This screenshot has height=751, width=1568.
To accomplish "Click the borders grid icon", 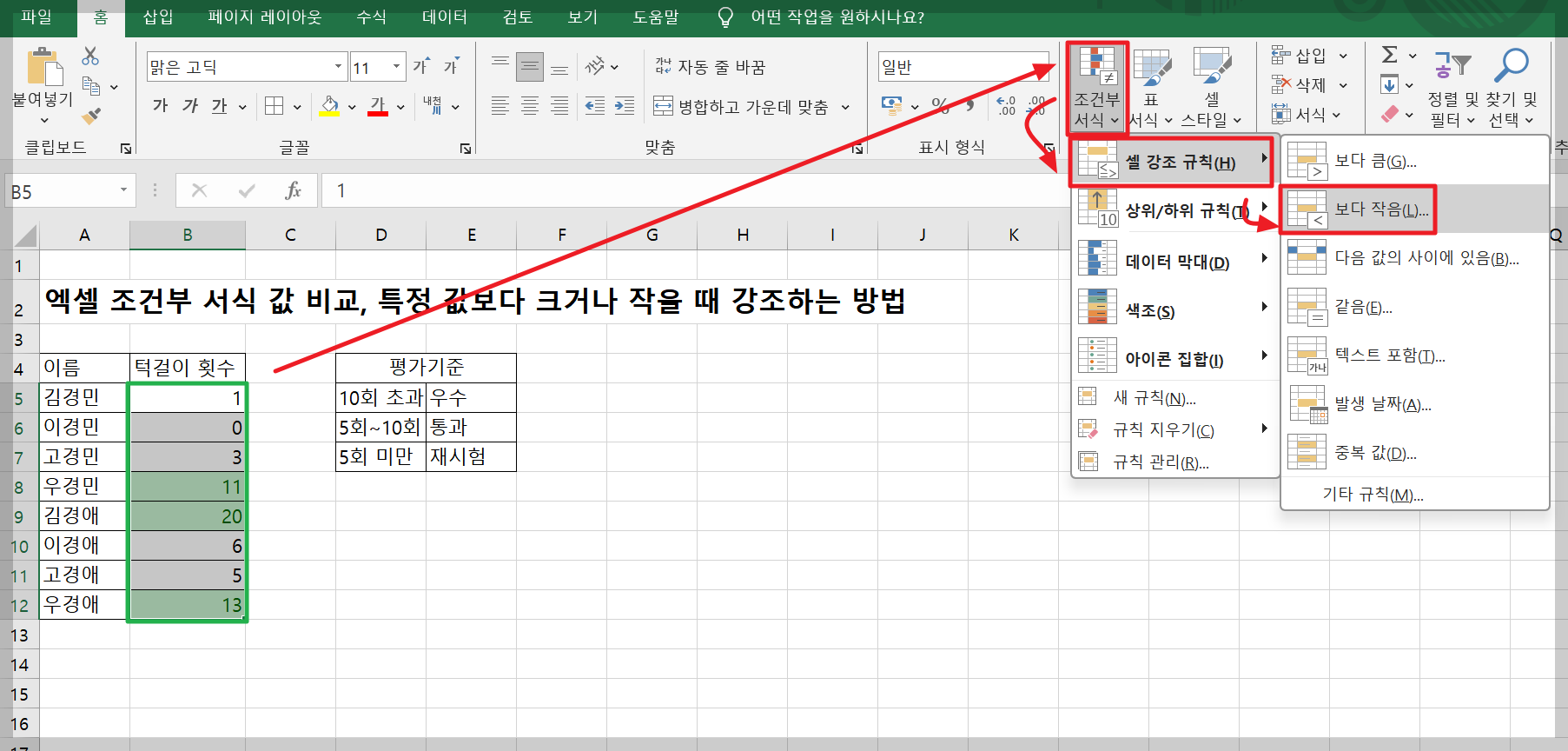I will pyautogui.click(x=274, y=106).
